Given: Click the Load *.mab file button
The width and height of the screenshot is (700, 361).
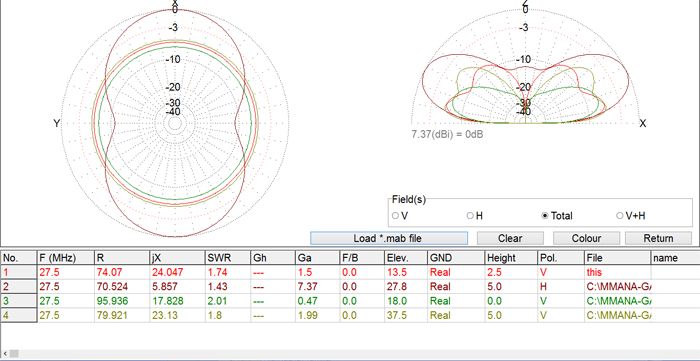Looking at the screenshot, I should tap(389, 238).
